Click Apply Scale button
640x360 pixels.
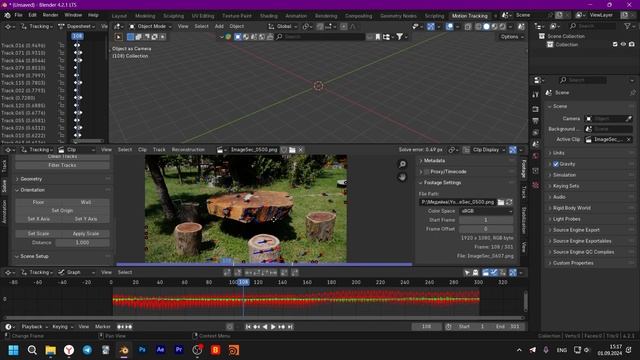(x=86, y=234)
